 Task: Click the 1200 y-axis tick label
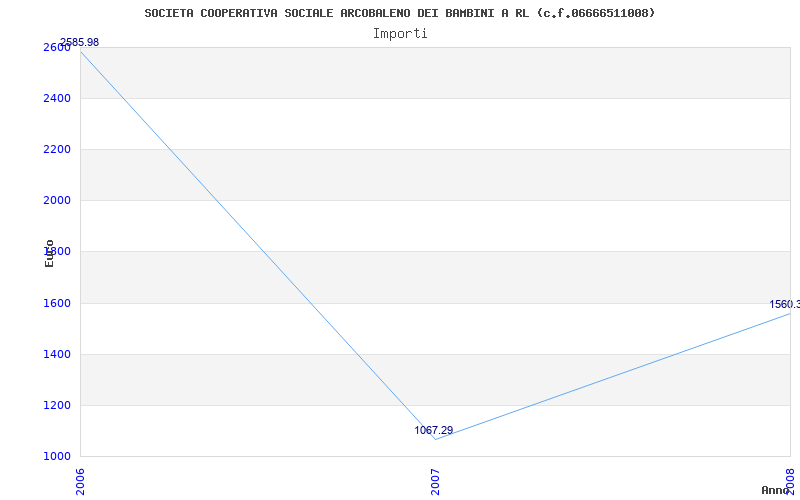(55, 406)
